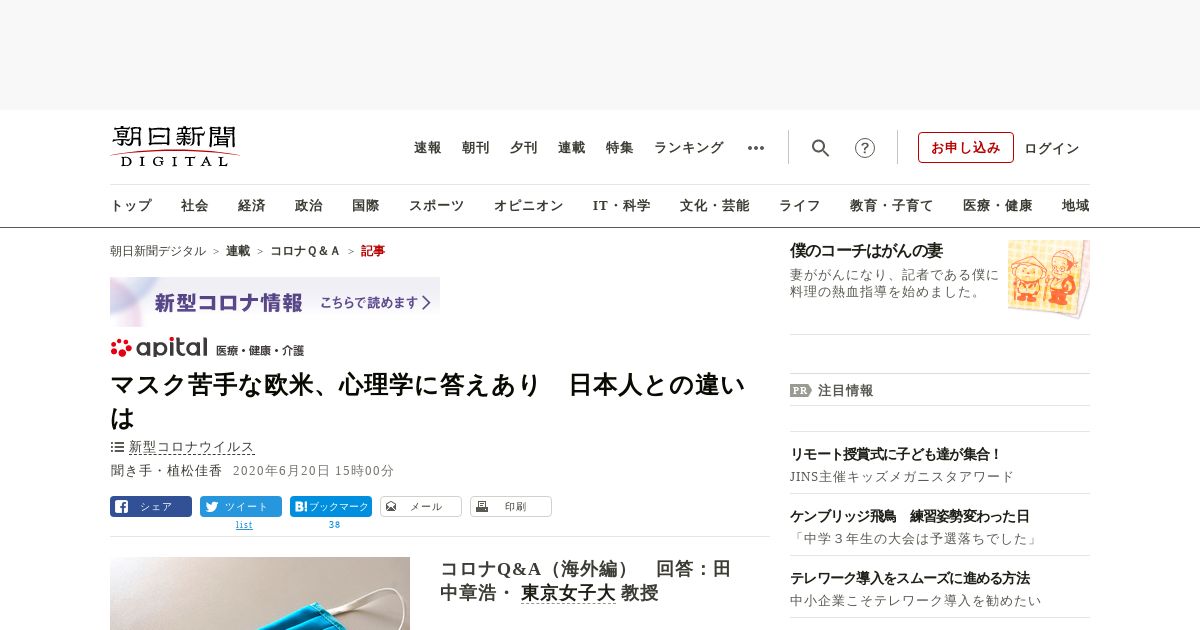Go to the IT・科学 section
Viewport: 1200px width, 630px height.
(622, 206)
